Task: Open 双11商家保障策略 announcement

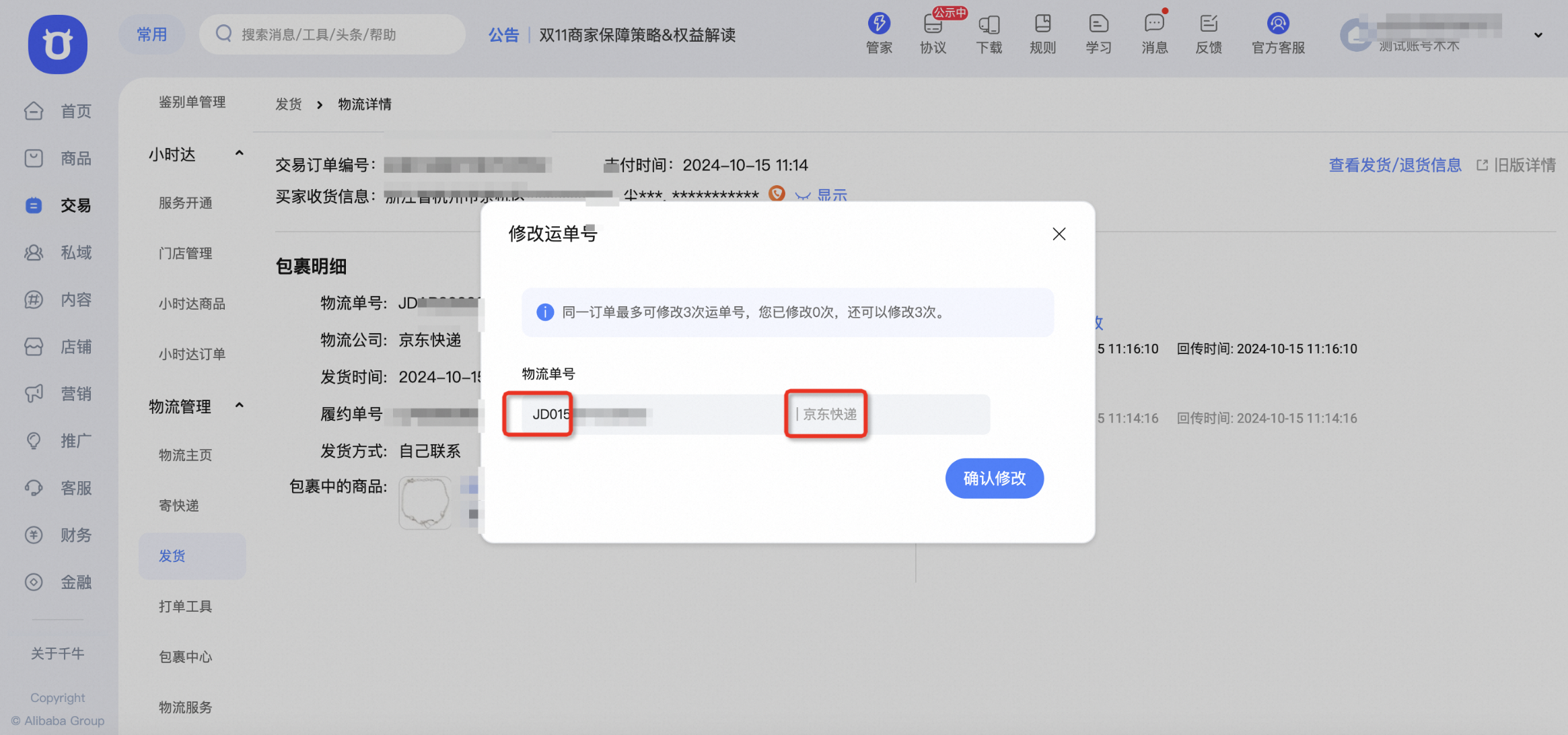Action: click(x=637, y=35)
